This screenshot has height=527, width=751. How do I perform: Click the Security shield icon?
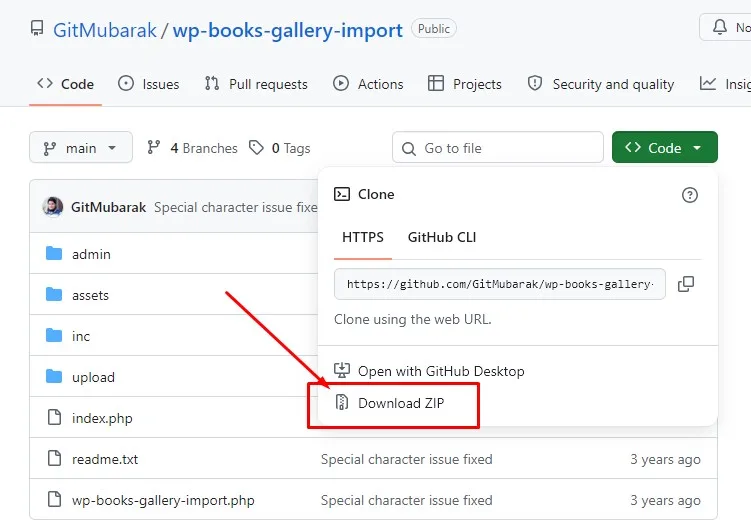(535, 83)
